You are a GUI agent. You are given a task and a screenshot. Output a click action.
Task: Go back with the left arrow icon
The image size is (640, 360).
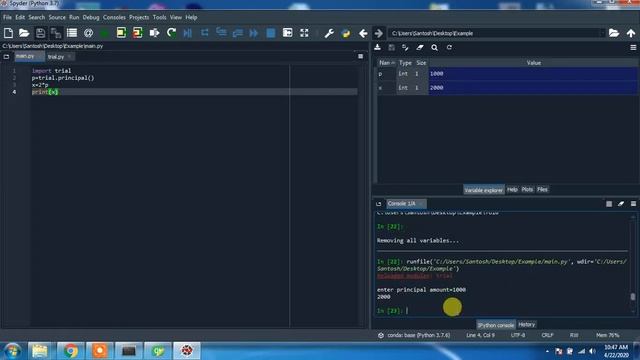pyautogui.click(x=363, y=33)
